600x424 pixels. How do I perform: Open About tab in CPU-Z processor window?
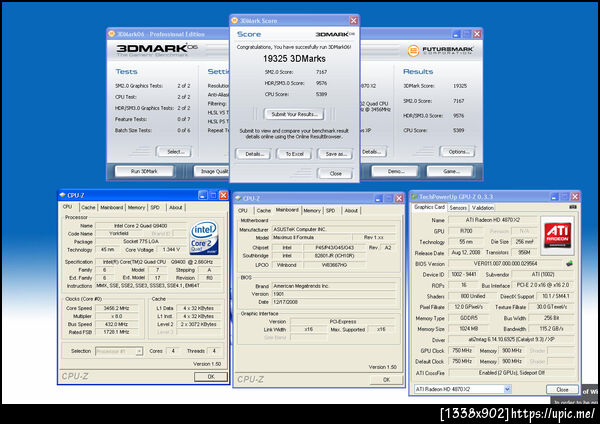(176, 207)
